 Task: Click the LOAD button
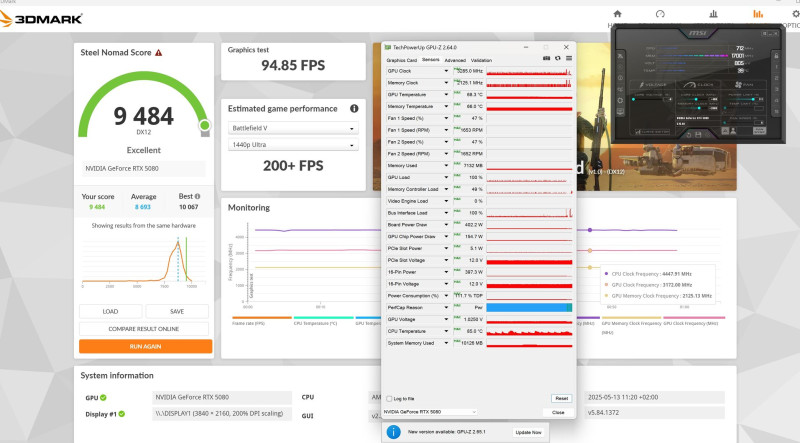click(110, 311)
